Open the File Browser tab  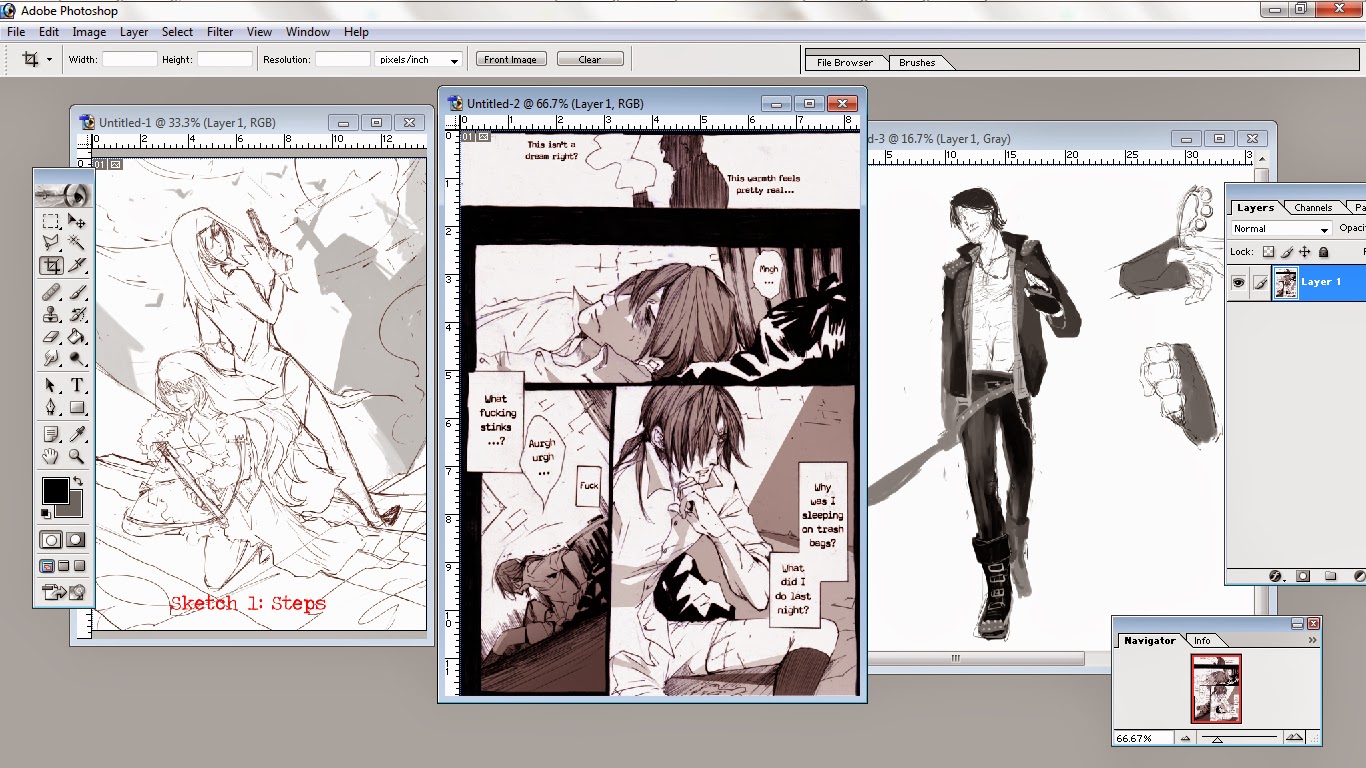(845, 62)
